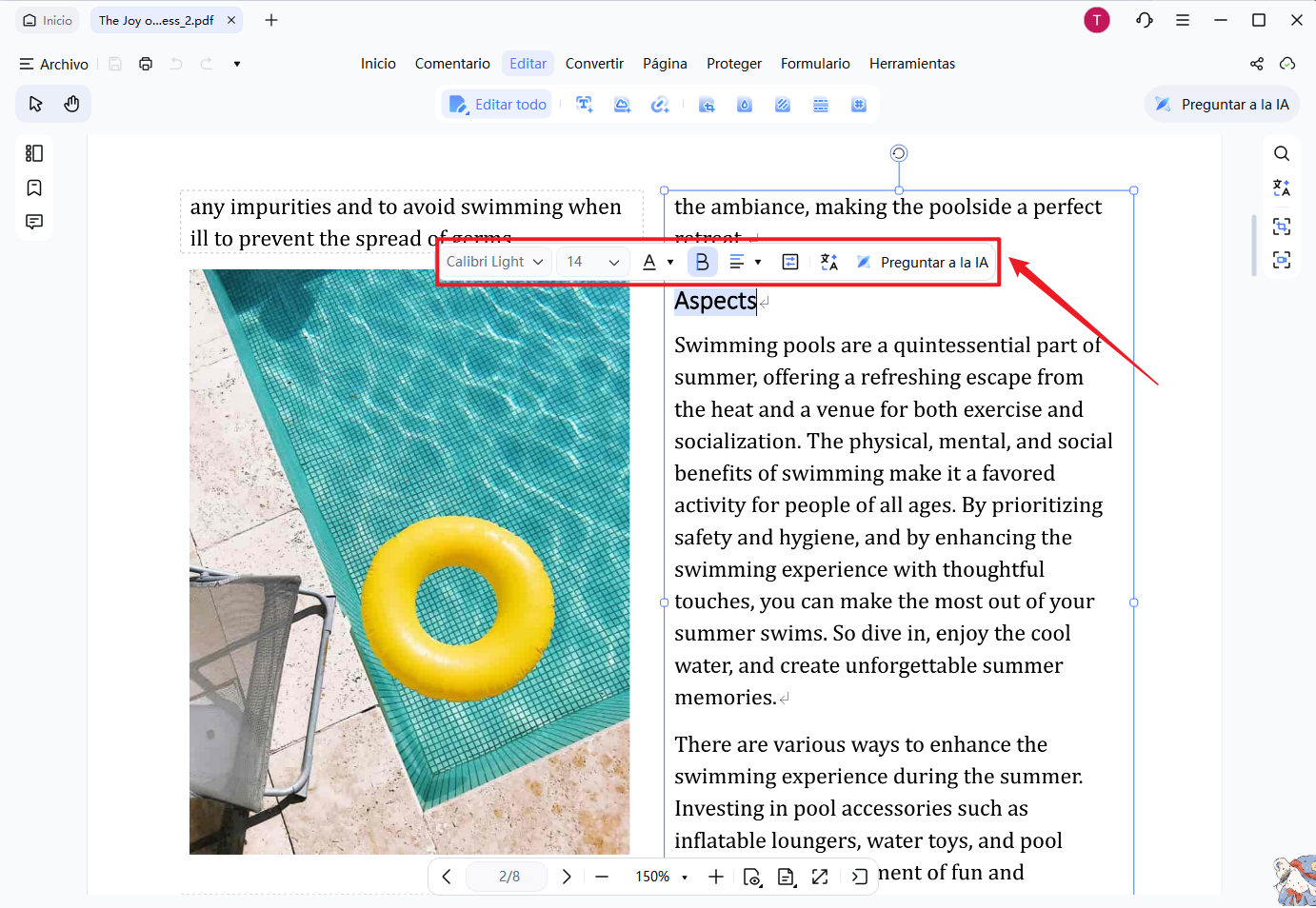
Task: Open the Archivo menu
Action: 54,64
